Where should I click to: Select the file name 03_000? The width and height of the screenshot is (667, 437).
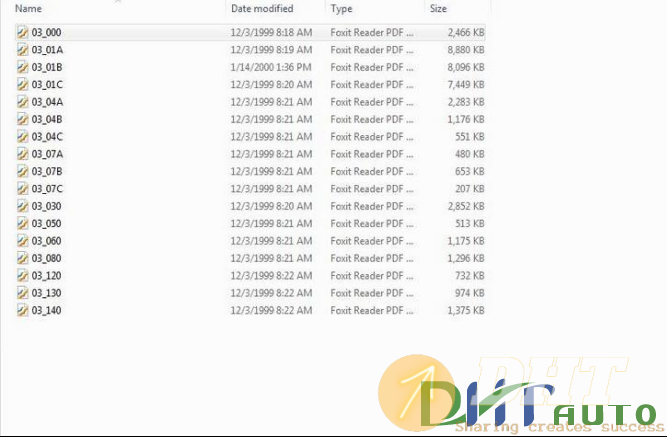(46, 32)
